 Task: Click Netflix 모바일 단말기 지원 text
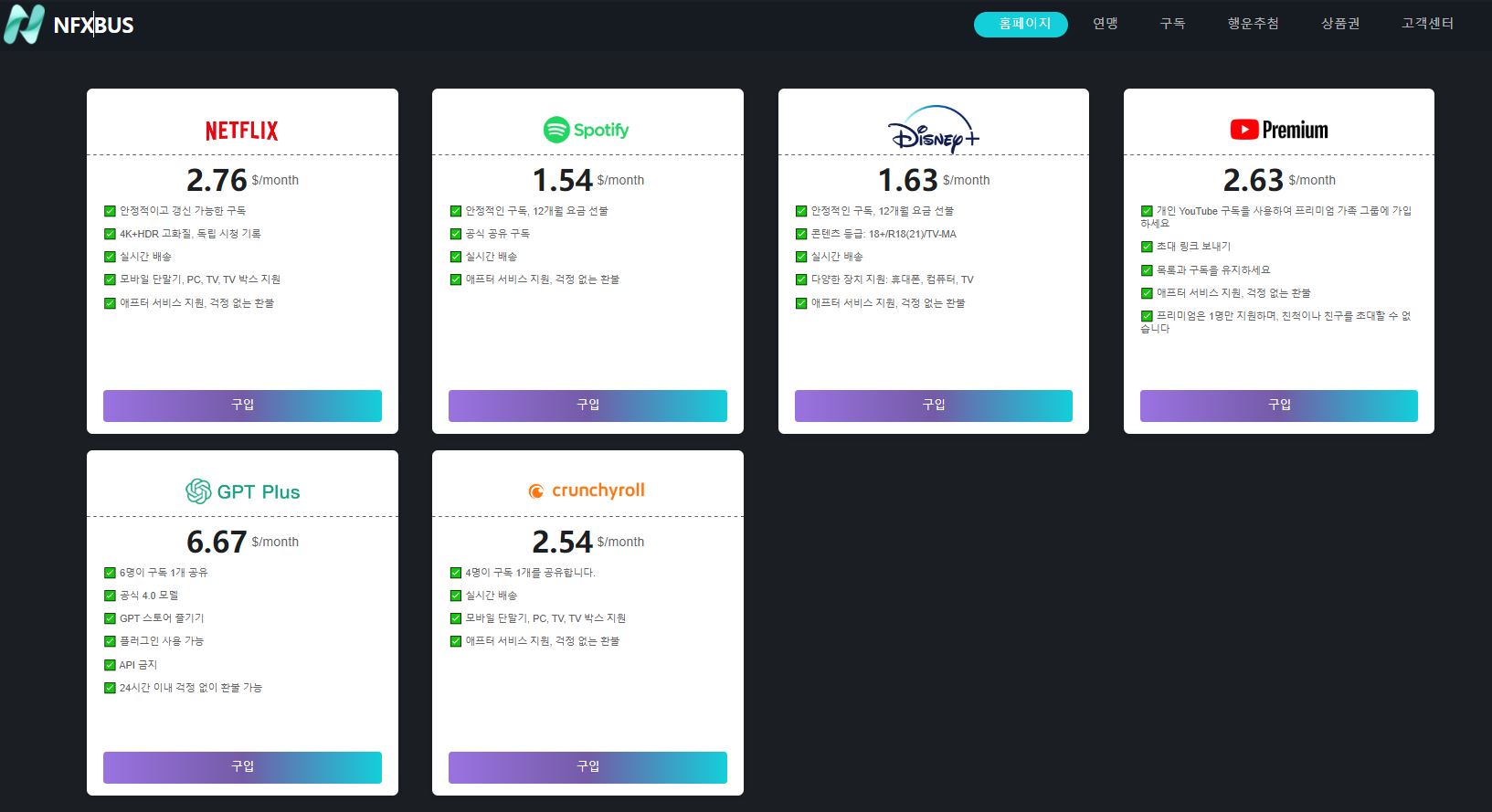pyautogui.click(x=200, y=279)
